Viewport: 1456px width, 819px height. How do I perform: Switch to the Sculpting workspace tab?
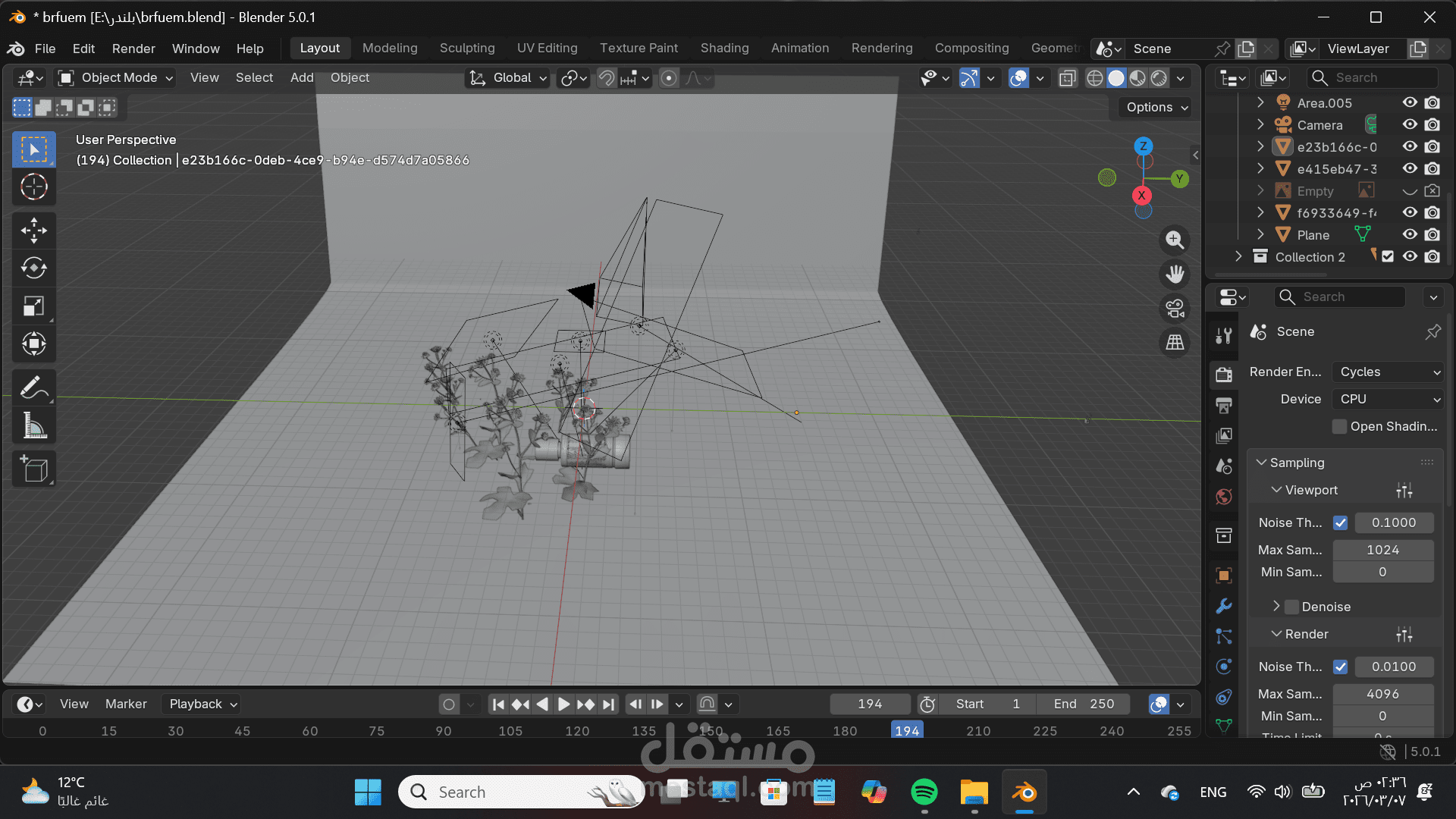pos(466,48)
